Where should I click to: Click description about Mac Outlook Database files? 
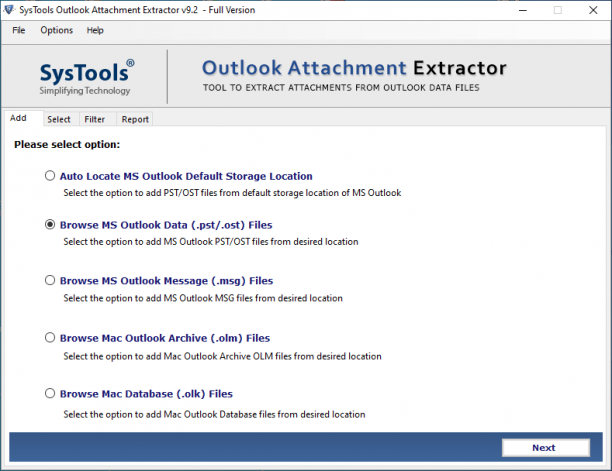[x=214, y=414]
